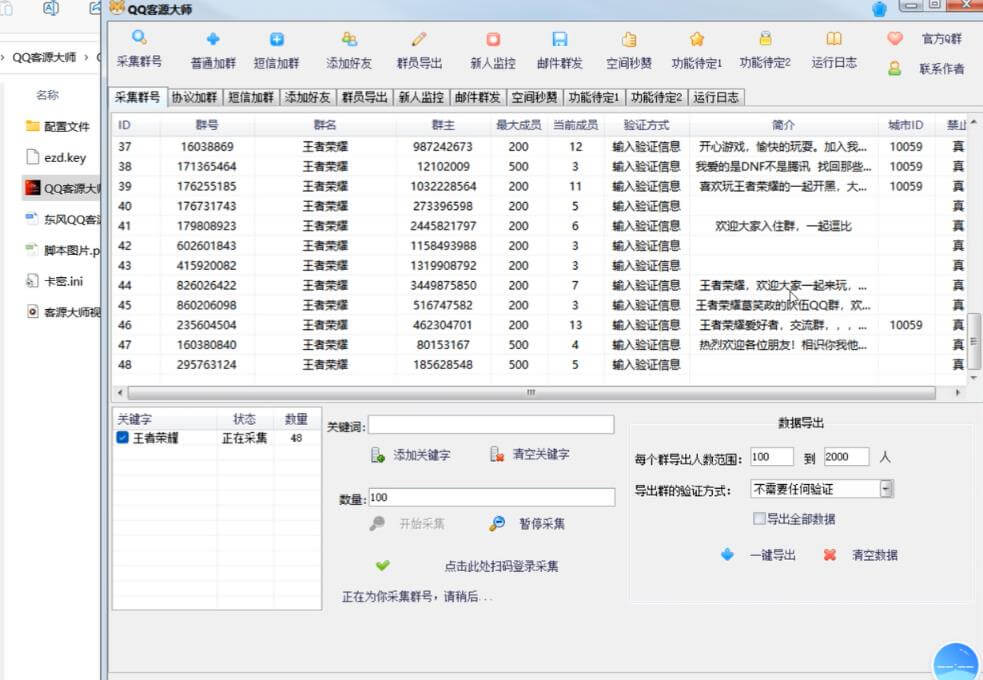Viewport: 983px width, 680px height.
Task: Click the 联系作者 text link
Action: [942, 69]
